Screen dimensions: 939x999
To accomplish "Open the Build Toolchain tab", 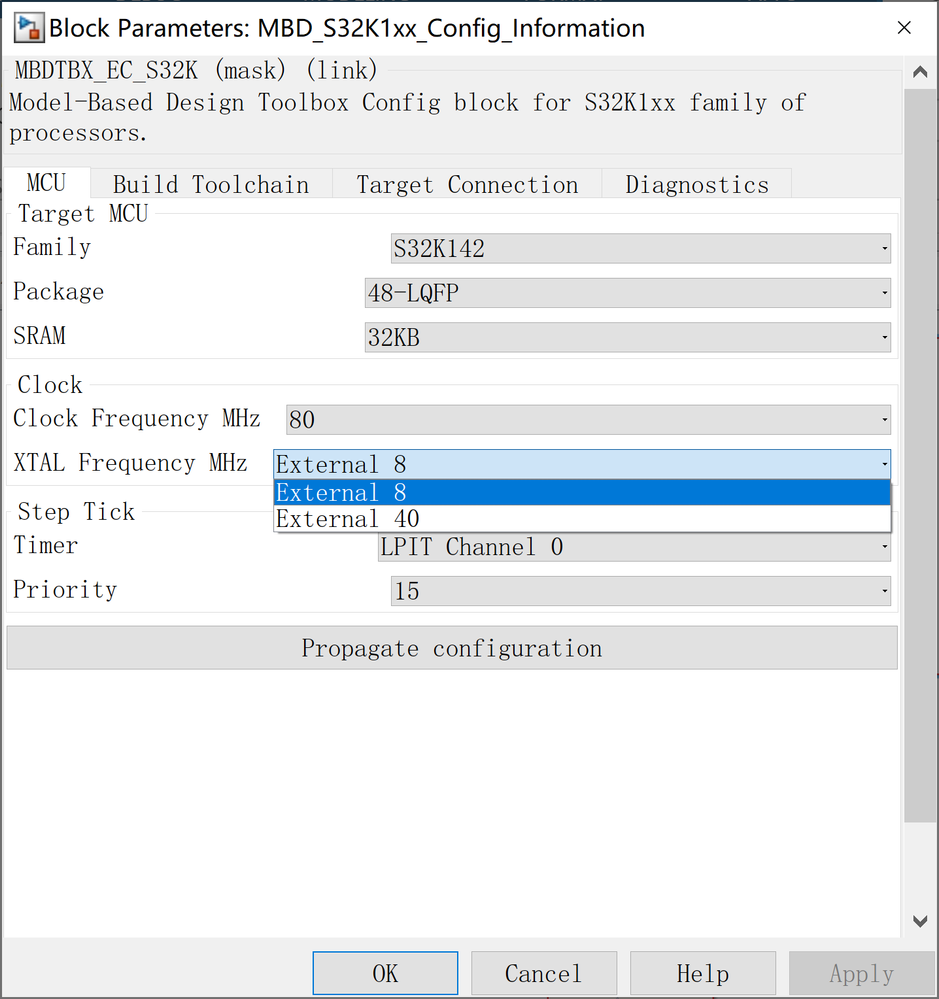I will tap(211, 185).
